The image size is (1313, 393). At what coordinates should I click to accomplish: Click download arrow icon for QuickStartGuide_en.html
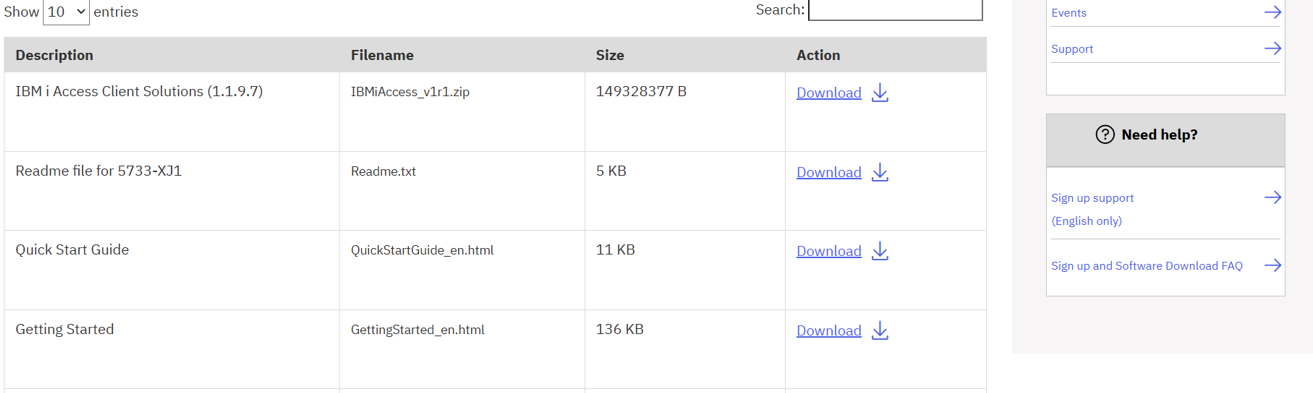pos(880,251)
